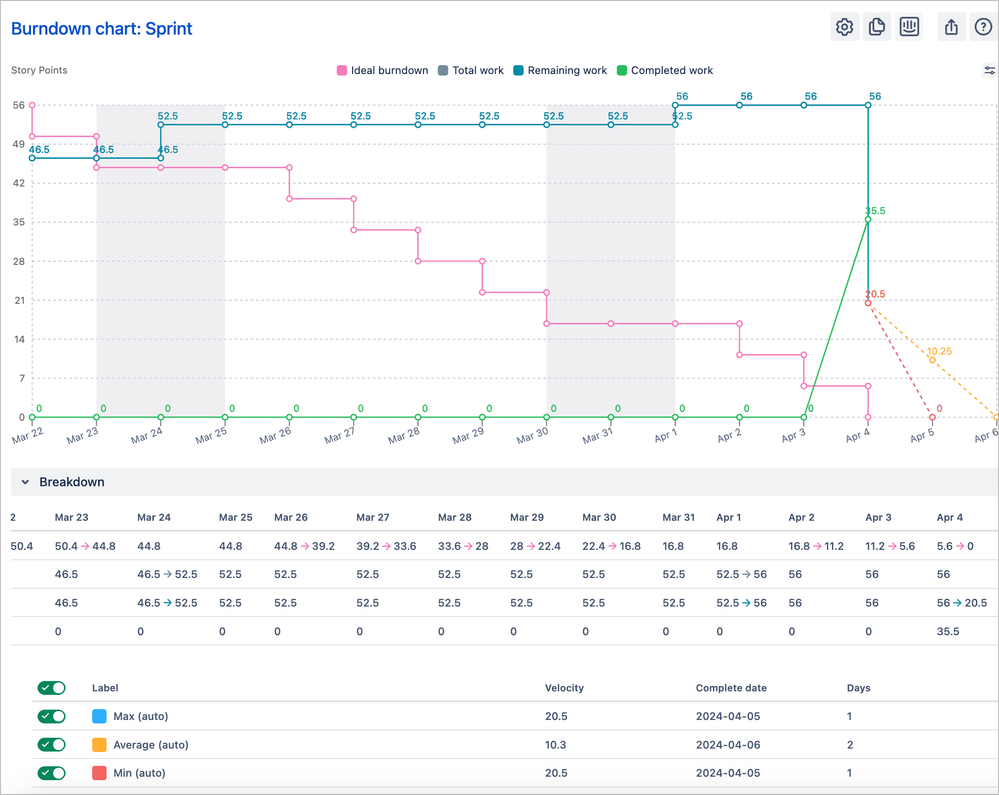This screenshot has height=795, width=999.
Task: Open the help question mark icon
Action: [x=983, y=27]
